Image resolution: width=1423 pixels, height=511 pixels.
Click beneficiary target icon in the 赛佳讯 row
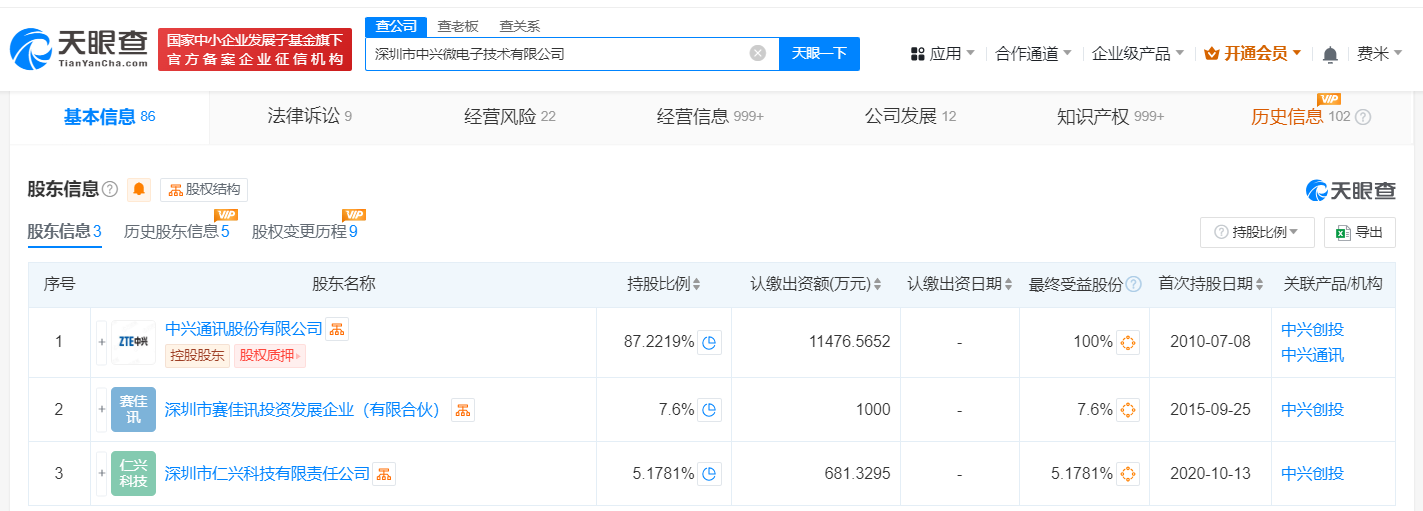tap(1128, 409)
